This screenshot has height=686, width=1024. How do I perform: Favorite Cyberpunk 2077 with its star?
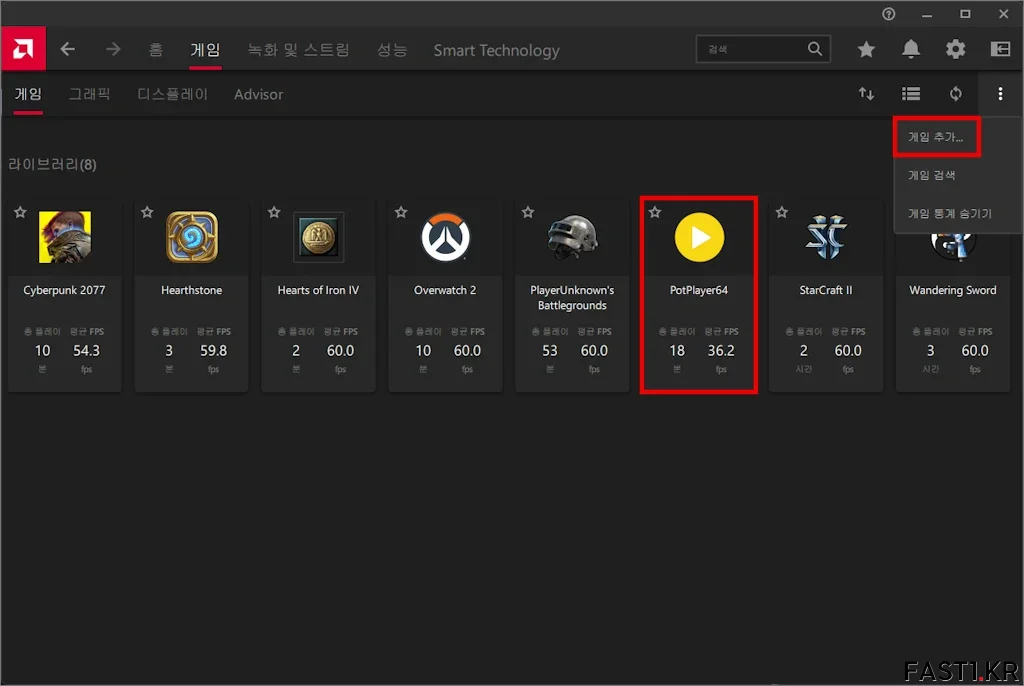20,212
